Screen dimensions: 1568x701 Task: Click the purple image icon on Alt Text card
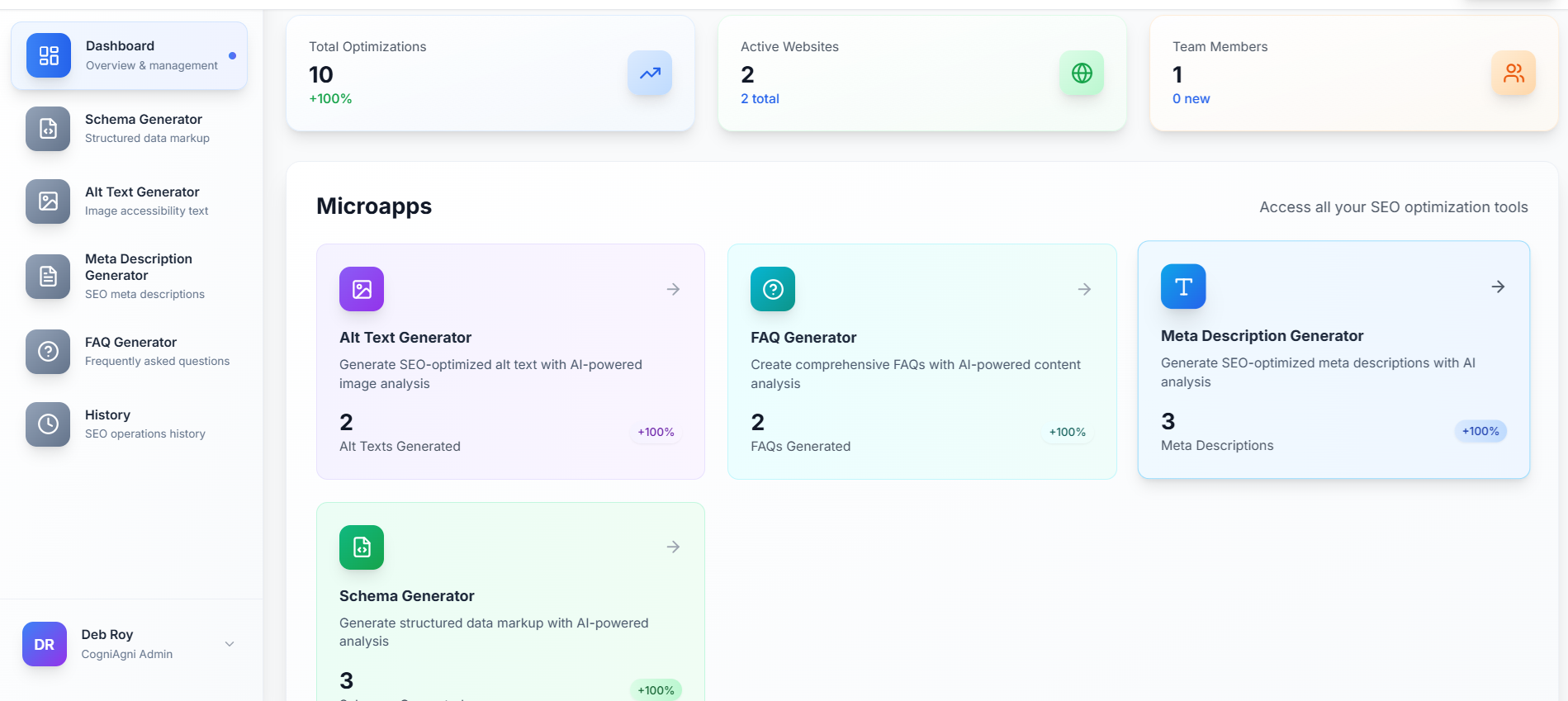coord(362,289)
